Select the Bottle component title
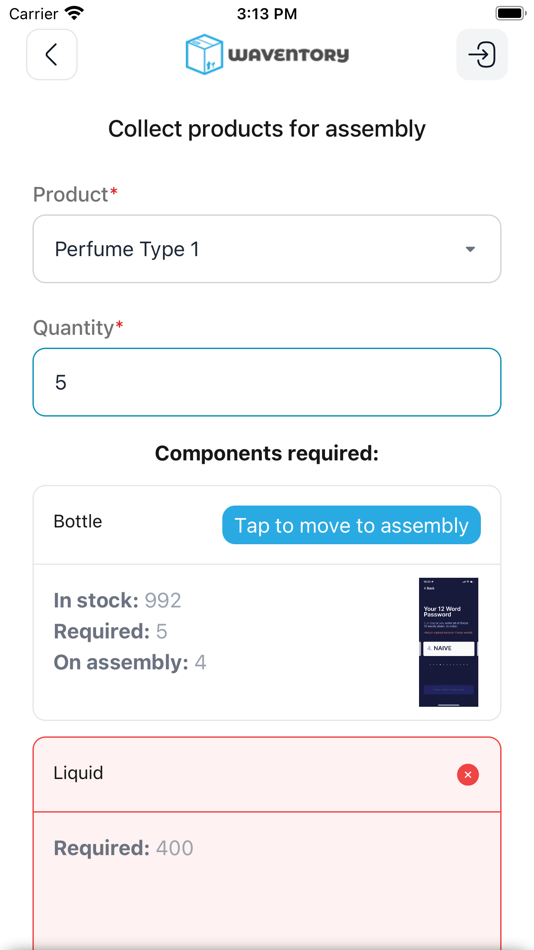534x950 pixels. click(78, 522)
